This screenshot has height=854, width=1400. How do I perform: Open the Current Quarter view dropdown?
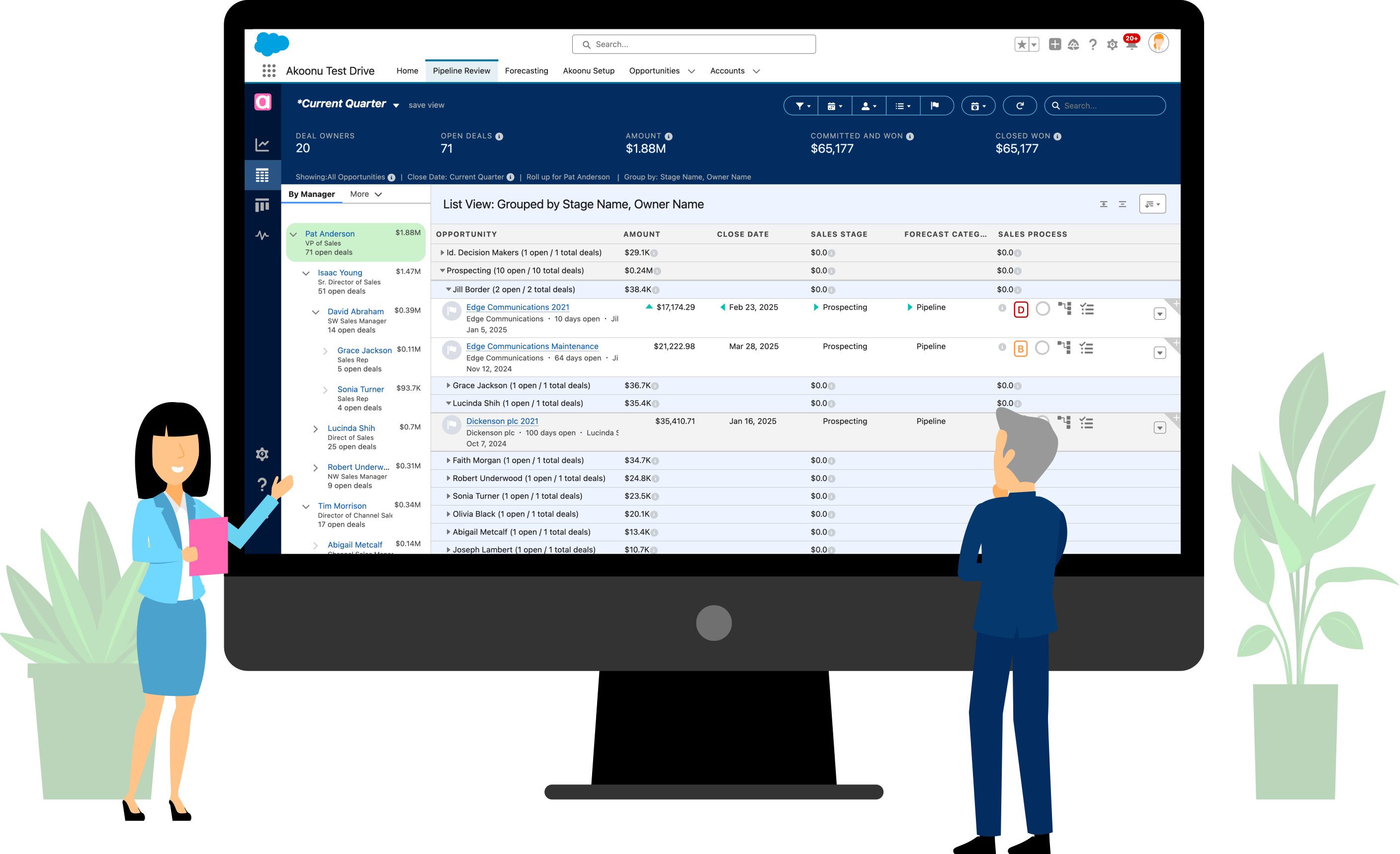[x=396, y=105]
